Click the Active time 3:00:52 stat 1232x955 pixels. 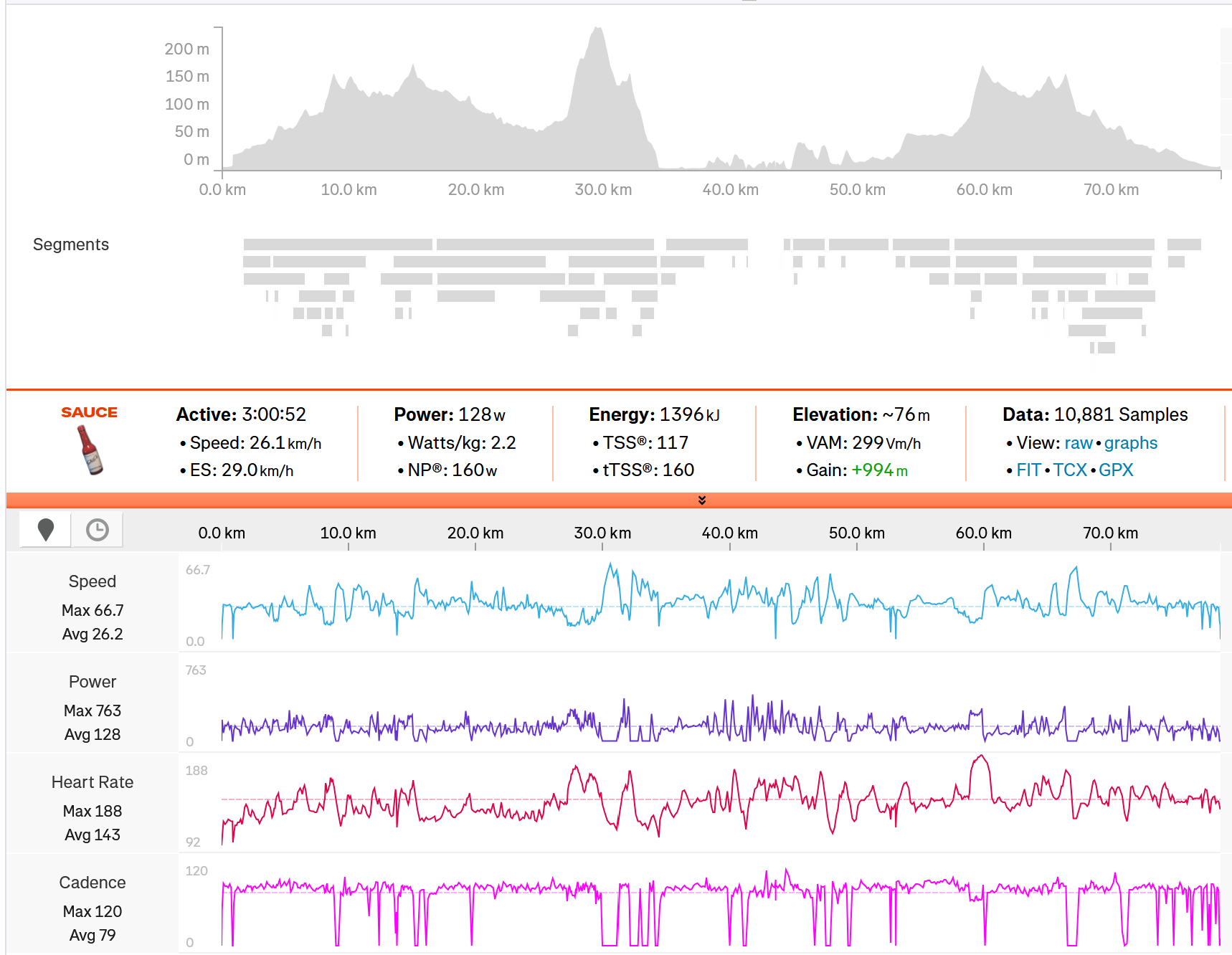tap(241, 414)
